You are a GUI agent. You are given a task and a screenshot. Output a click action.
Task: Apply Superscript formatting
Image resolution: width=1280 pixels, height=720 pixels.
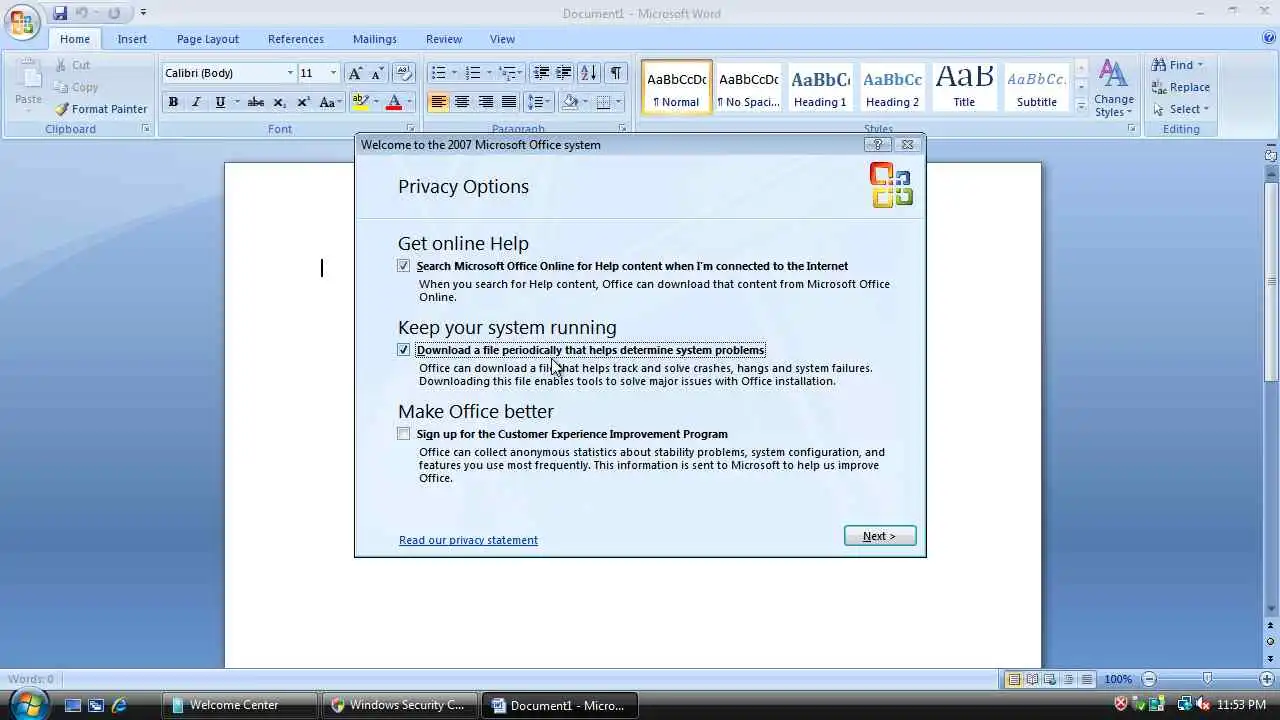coord(303,102)
